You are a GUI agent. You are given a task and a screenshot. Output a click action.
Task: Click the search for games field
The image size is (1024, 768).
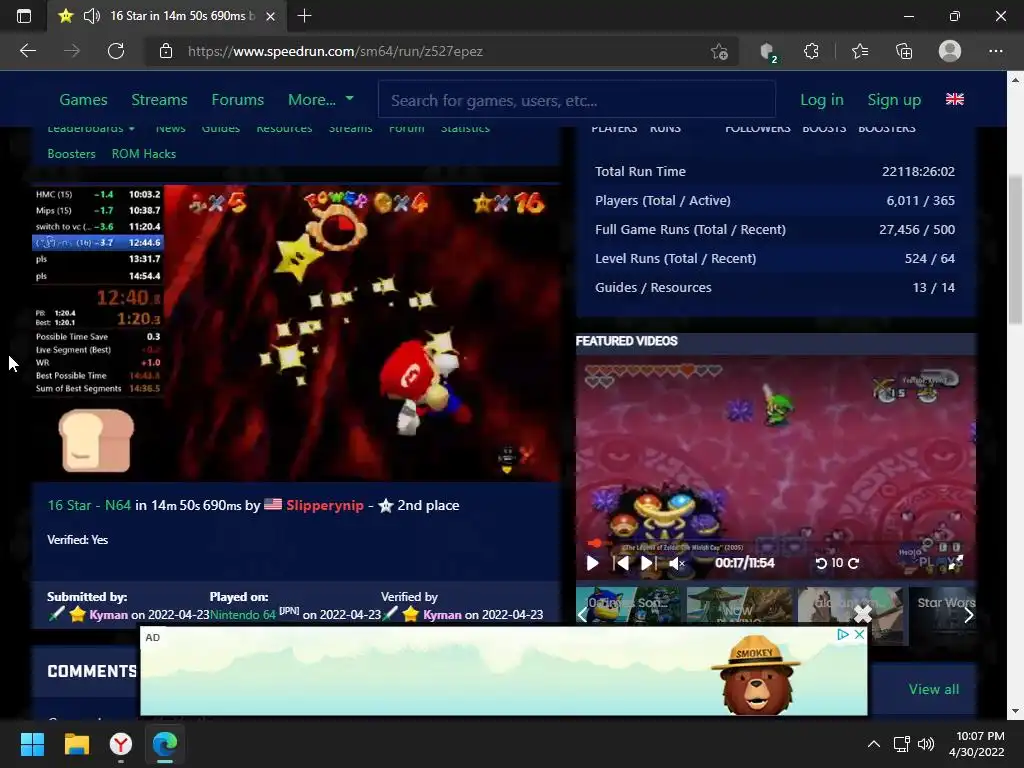click(577, 100)
